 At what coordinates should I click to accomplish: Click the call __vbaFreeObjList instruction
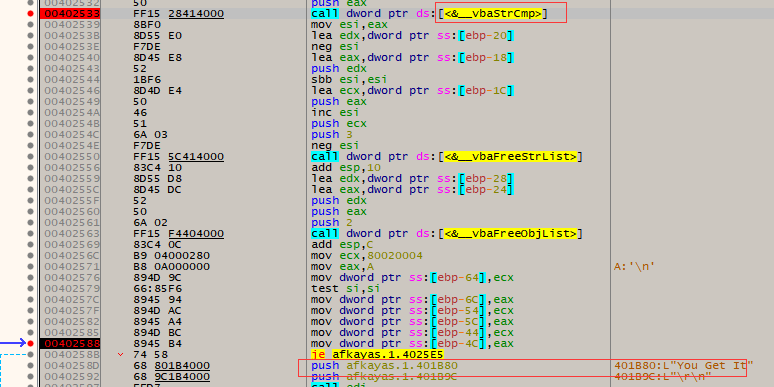447,233
